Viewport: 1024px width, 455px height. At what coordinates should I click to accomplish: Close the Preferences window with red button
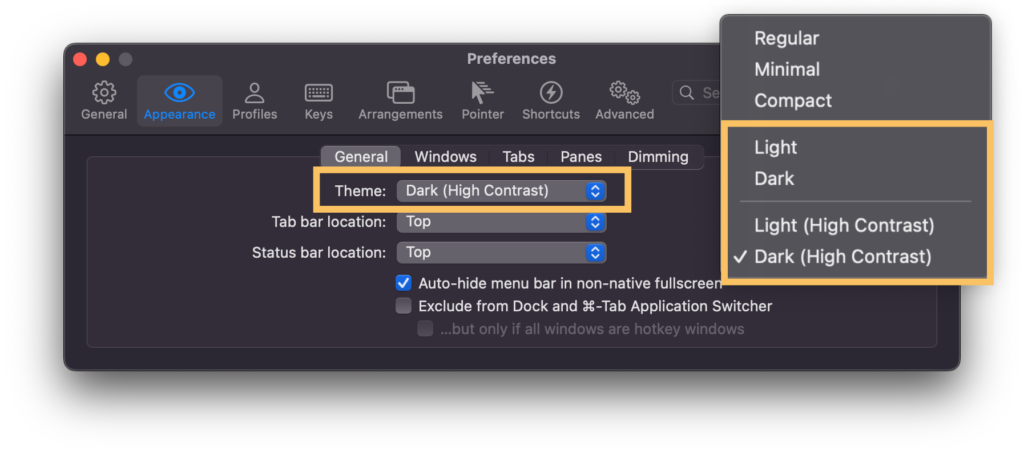(80, 59)
